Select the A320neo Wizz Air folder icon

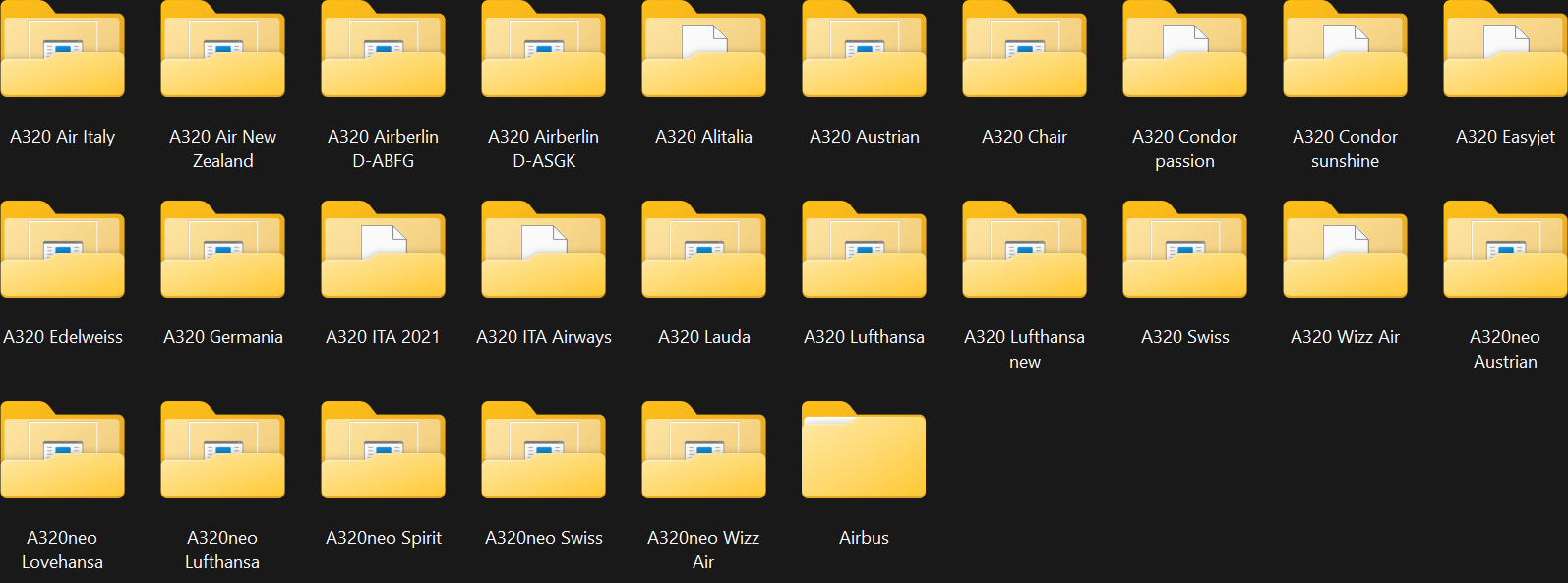tap(704, 450)
